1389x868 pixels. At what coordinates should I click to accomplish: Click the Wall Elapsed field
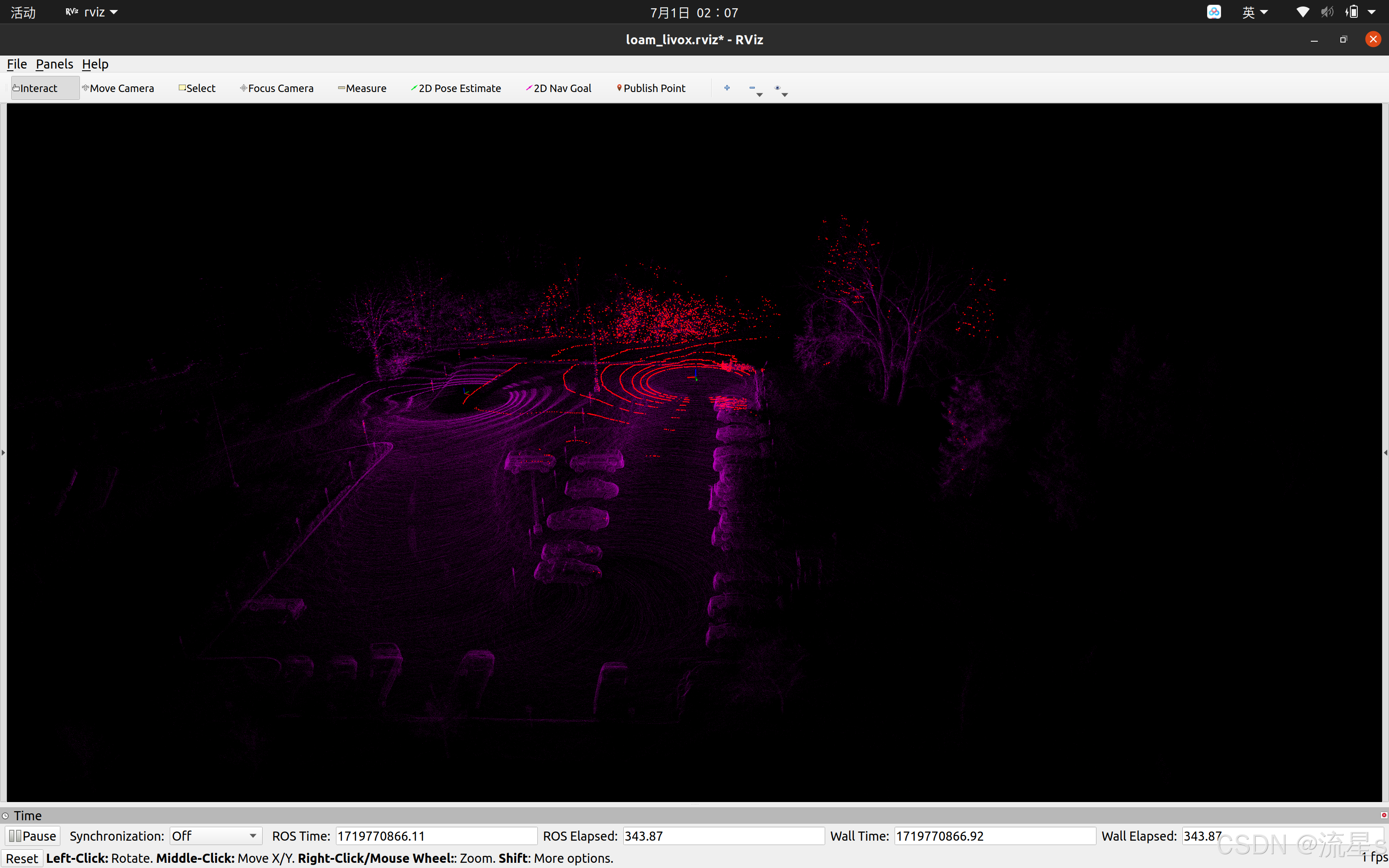coord(1282,836)
